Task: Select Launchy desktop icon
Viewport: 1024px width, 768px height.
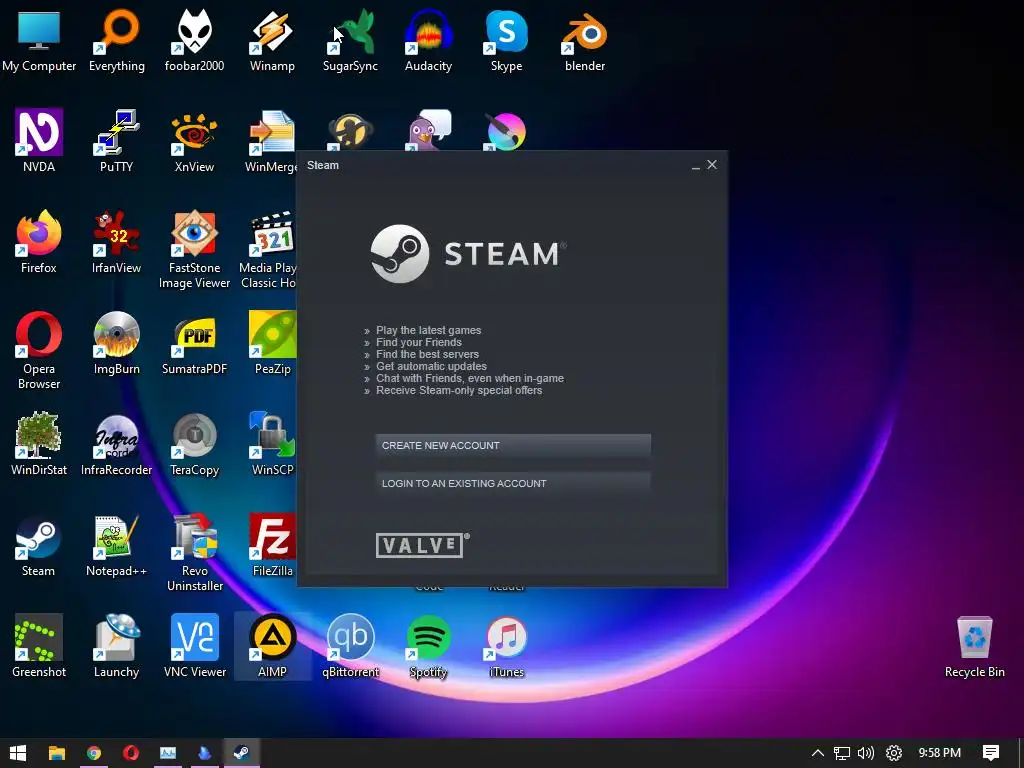Action: (x=117, y=647)
